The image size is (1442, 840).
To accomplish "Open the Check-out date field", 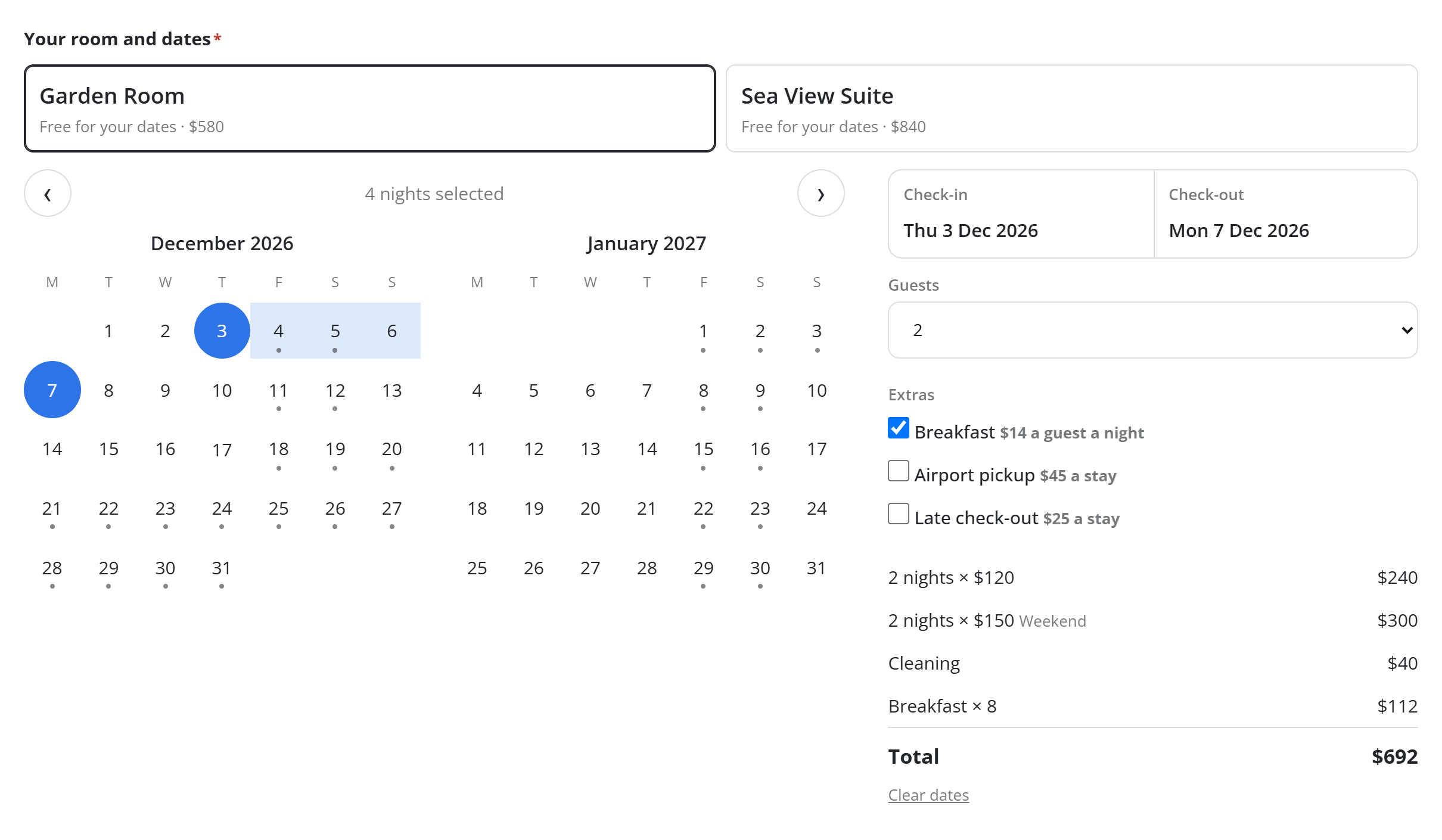I will 1285,214.
